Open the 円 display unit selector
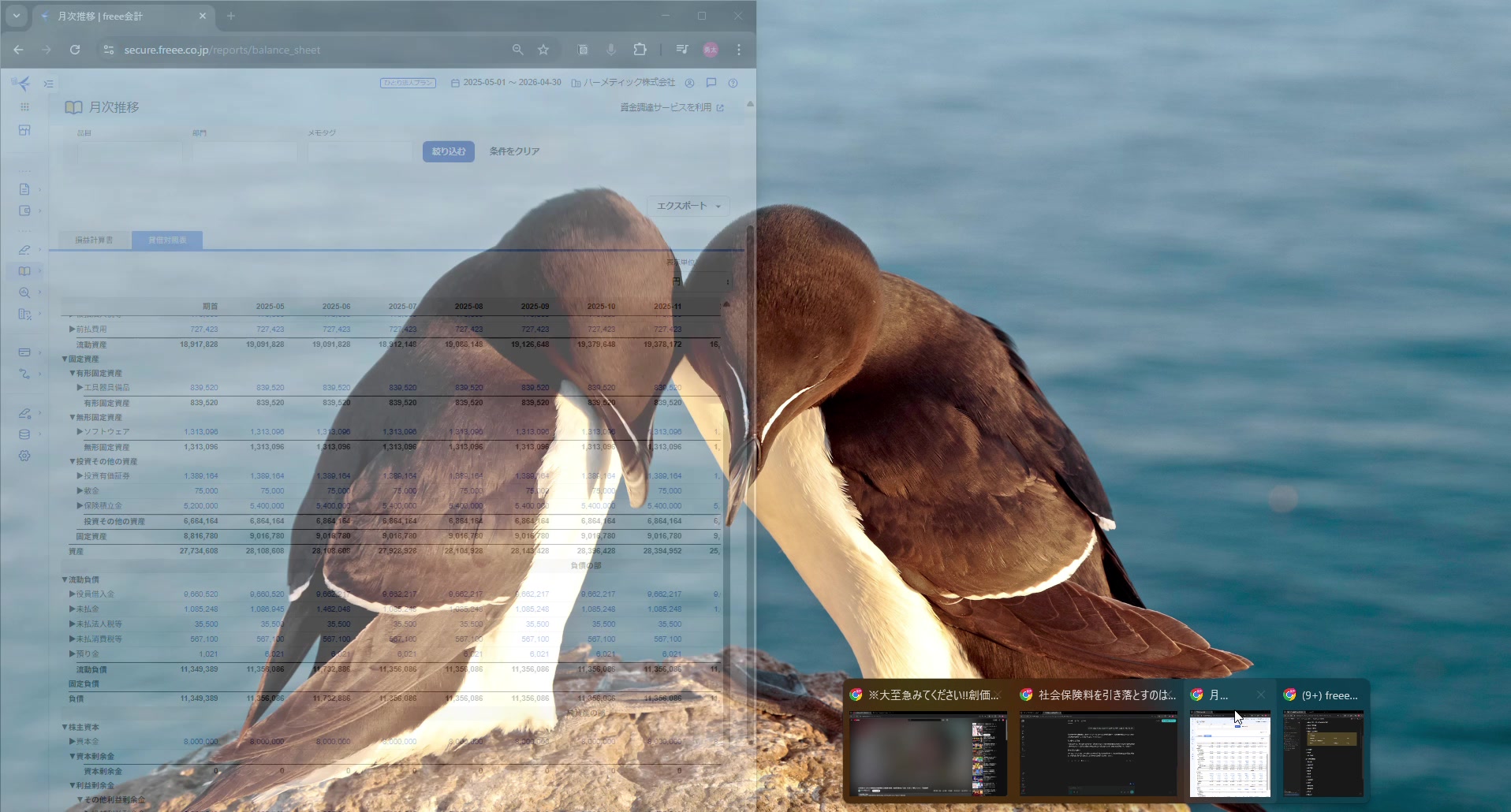The width and height of the screenshot is (1511, 812). 700,281
